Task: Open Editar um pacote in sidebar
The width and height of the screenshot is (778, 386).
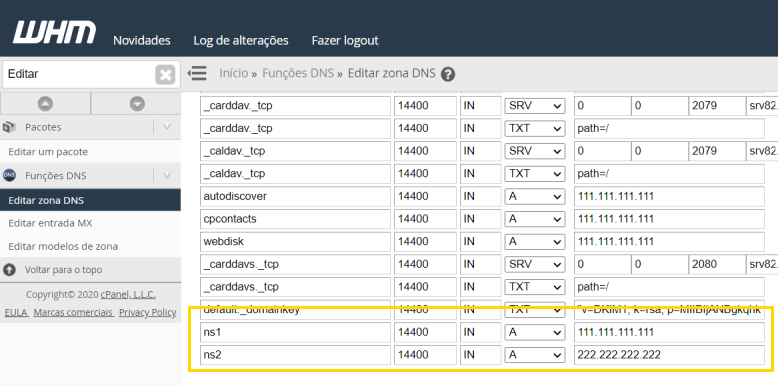Action: tap(48, 152)
